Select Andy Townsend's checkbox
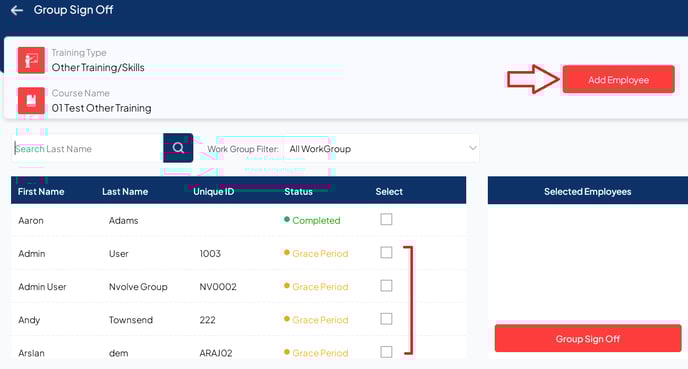Screen dimensions: 688x369 click(x=386, y=319)
